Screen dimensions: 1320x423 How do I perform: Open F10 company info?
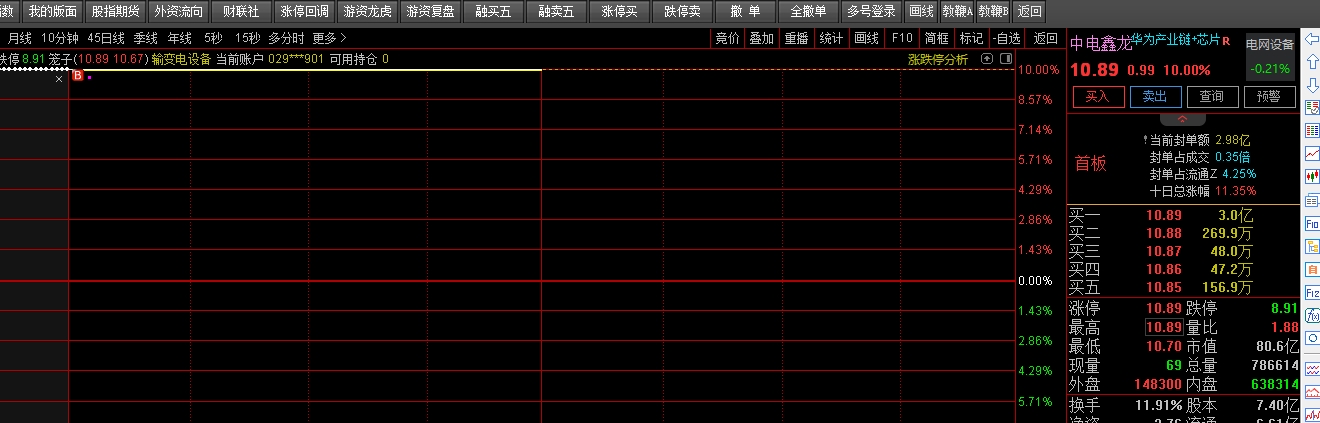902,38
